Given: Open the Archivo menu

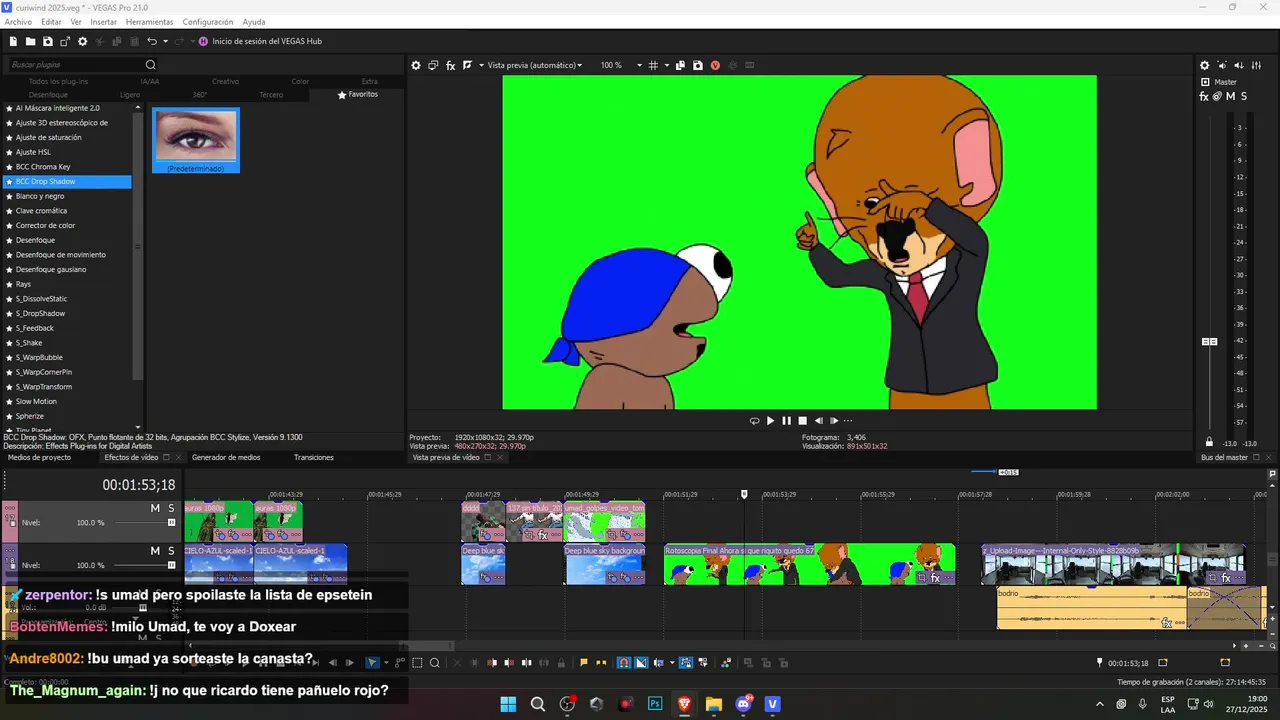Looking at the screenshot, I should [x=18, y=22].
